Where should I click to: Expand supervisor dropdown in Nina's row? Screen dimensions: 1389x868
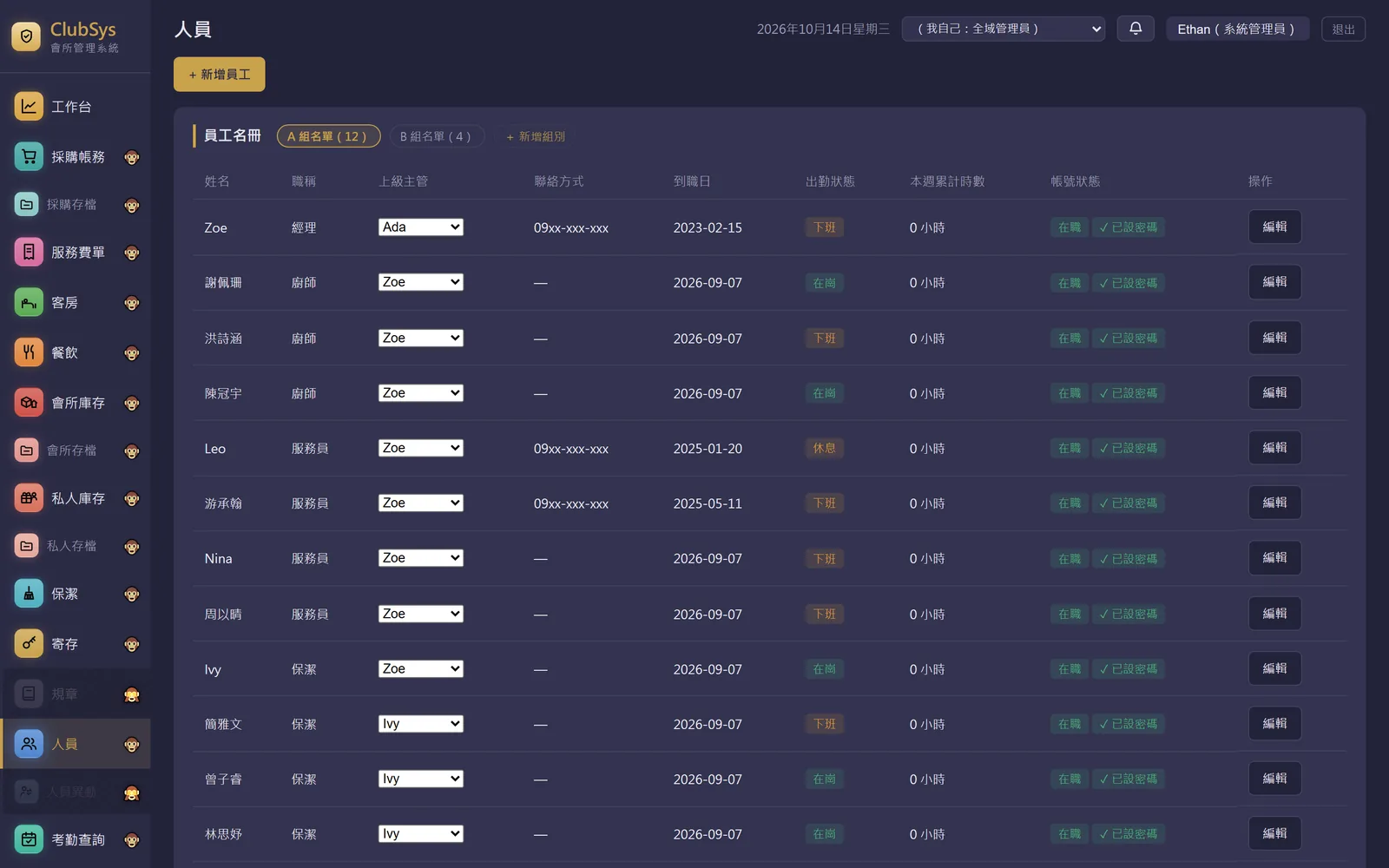point(421,558)
